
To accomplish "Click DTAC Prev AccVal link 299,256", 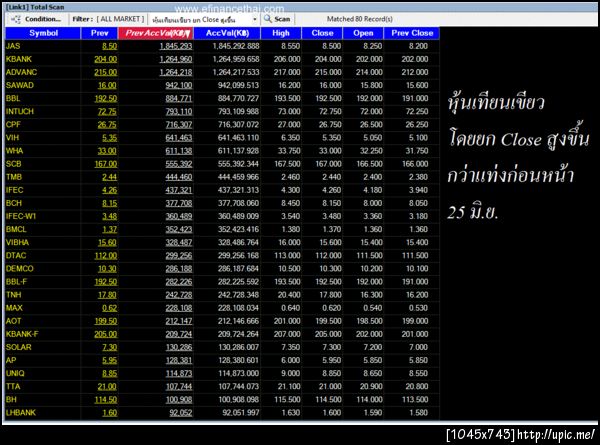I will 179,256.
